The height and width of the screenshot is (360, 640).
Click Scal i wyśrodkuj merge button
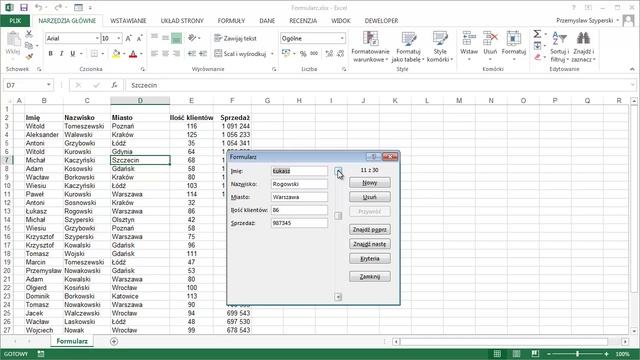pos(240,53)
